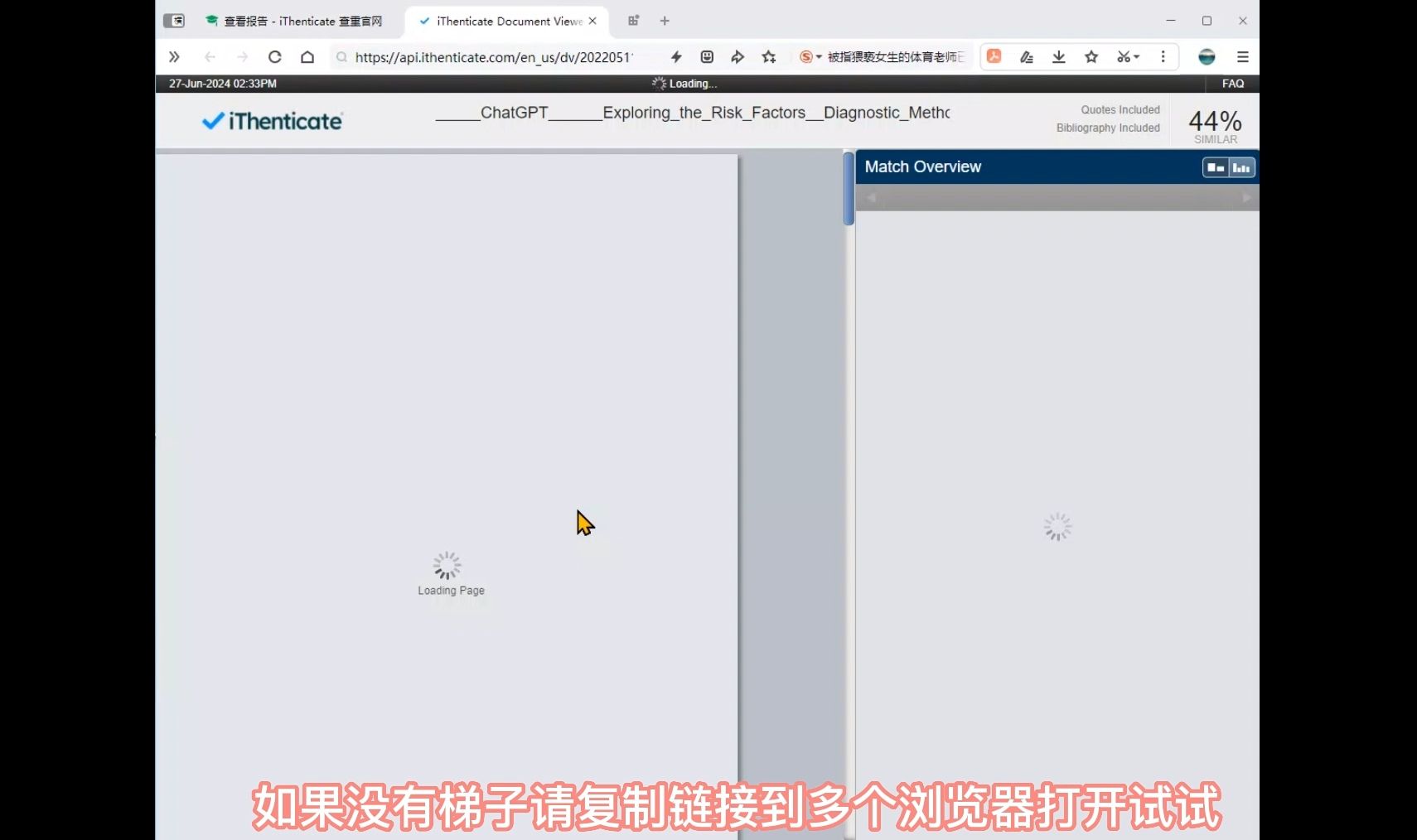Expand the double-chevron sidebar toggle

174,57
